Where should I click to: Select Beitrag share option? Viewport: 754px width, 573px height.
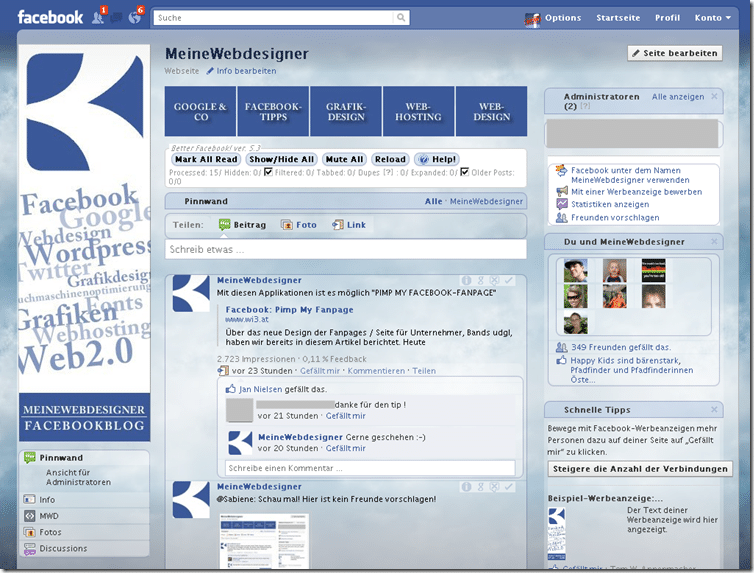tap(242, 224)
